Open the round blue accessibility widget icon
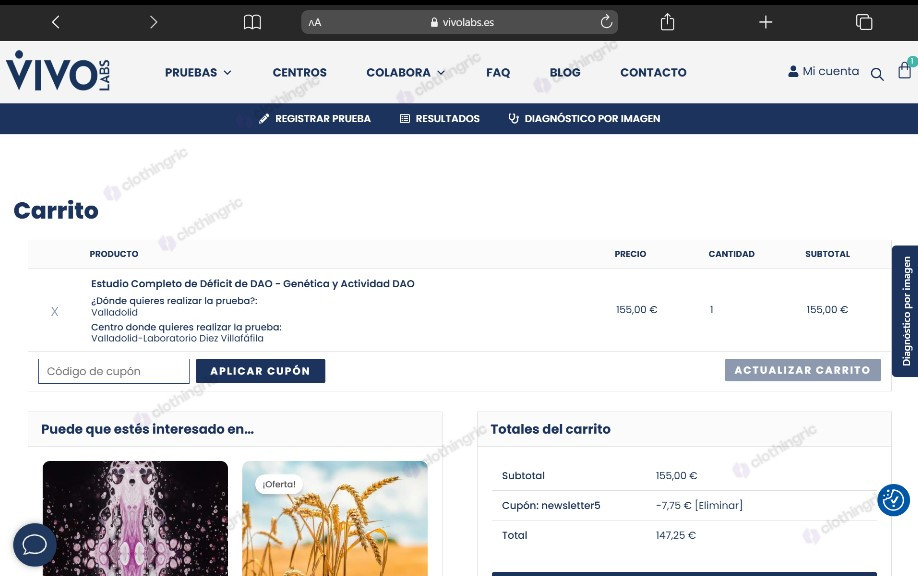Screen dimensions: 918x576 (x=893, y=500)
